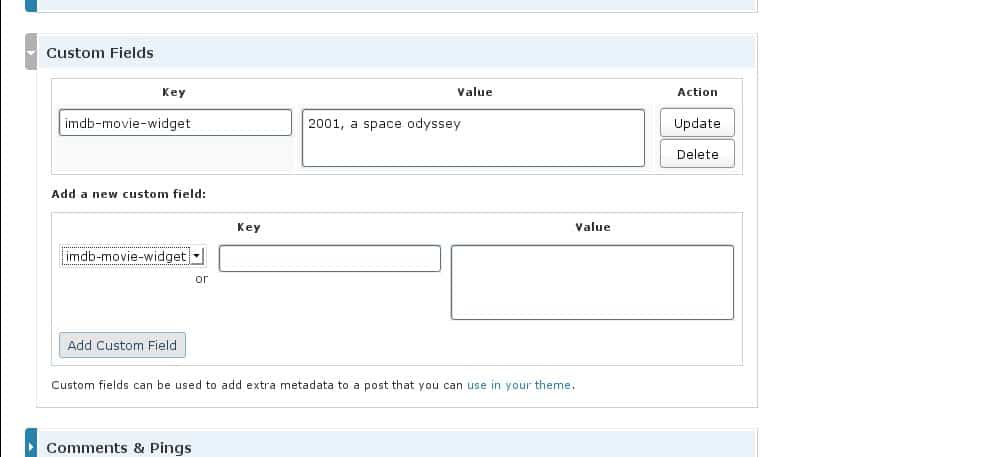Click the 'Add a new custom field:' label

click(x=128, y=194)
